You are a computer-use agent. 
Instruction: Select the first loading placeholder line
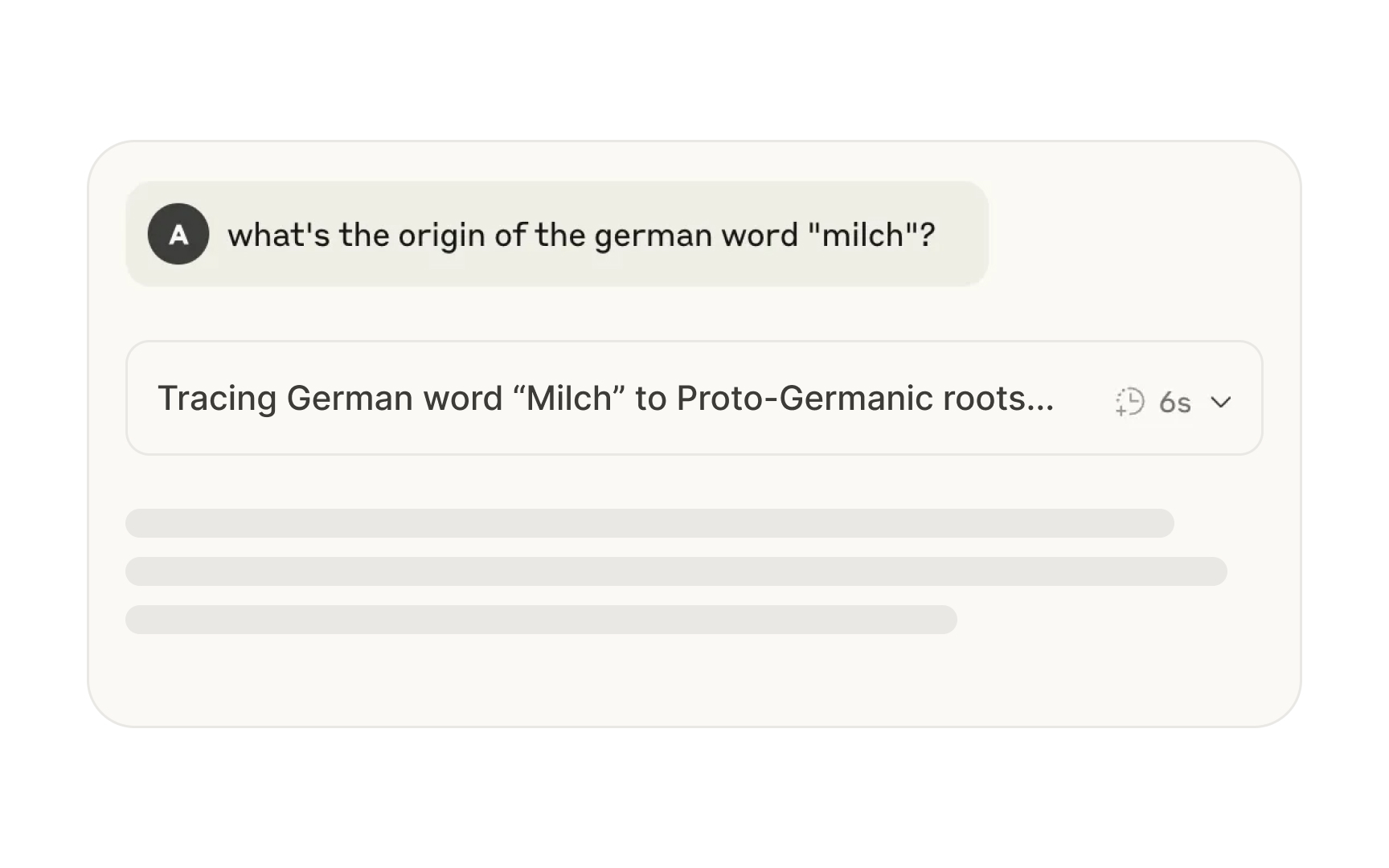tap(649, 523)
